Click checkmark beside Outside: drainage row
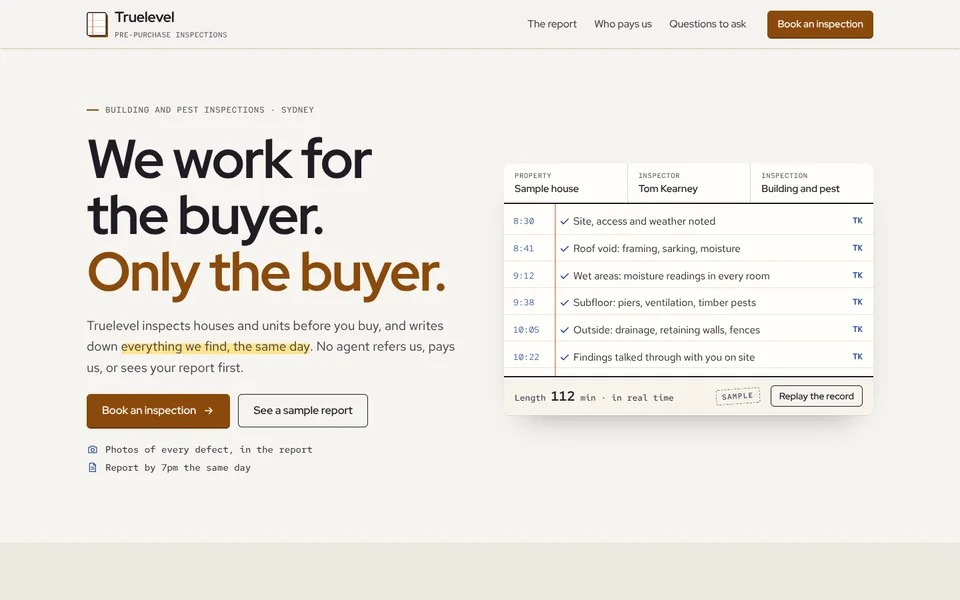Viewport: 960px width, 600px height. (564, 330)
